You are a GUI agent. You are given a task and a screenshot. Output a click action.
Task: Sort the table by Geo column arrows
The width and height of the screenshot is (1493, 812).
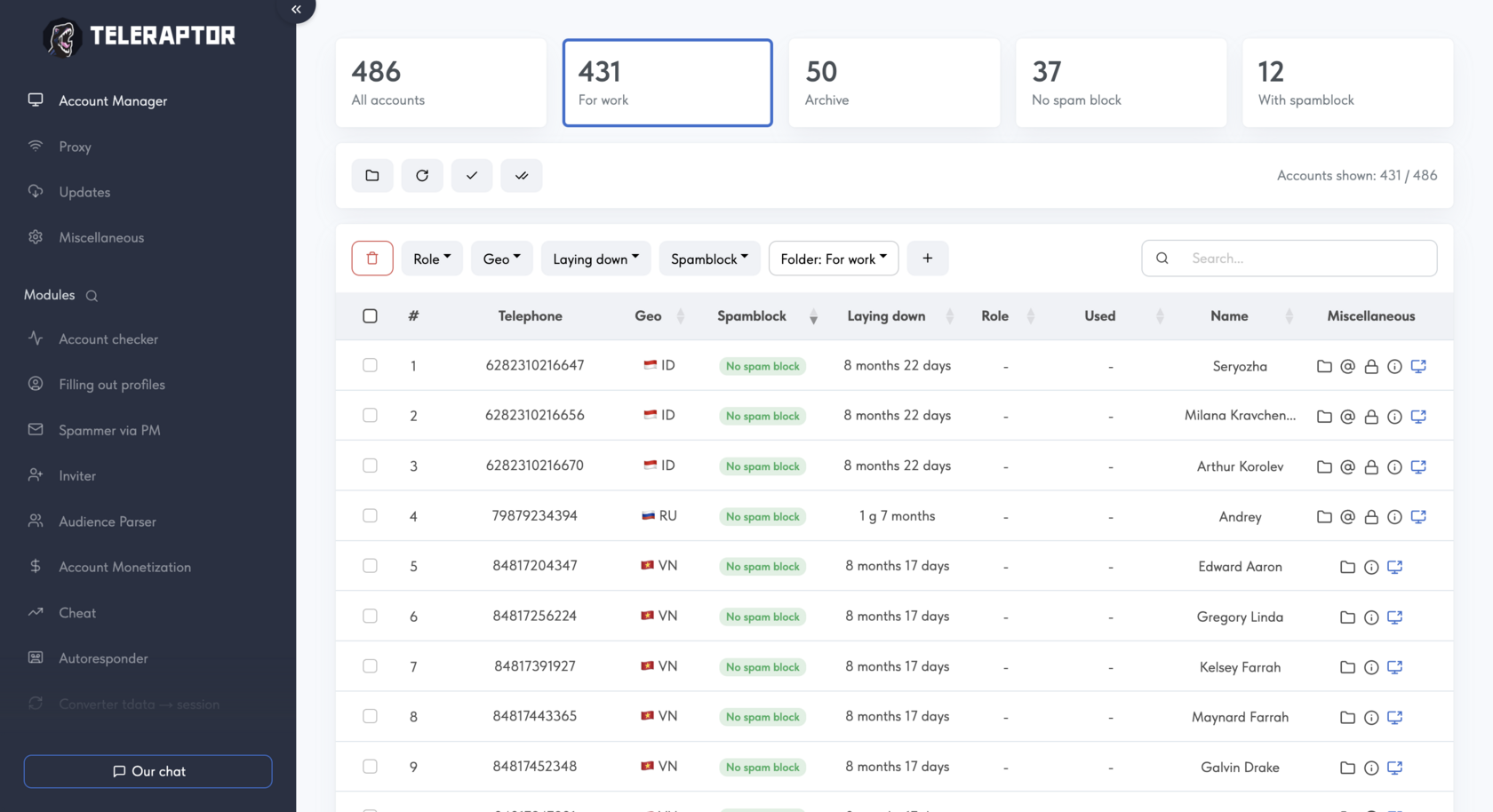click(681, 316)
